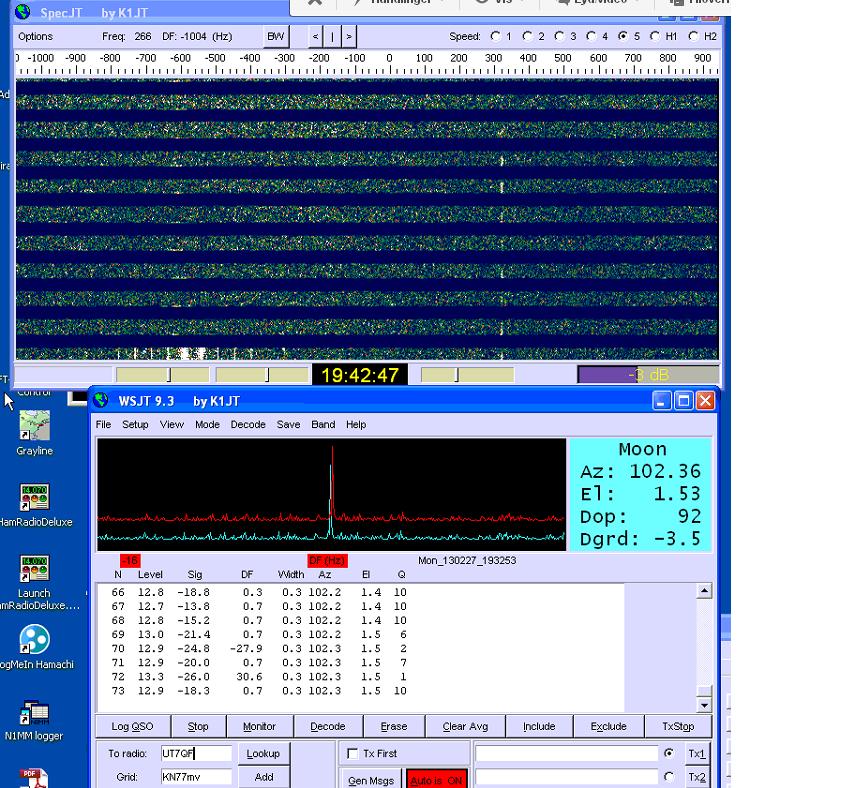Open the Decode menu in WSJT
The image size is (844, 788).
coord(248,424)
